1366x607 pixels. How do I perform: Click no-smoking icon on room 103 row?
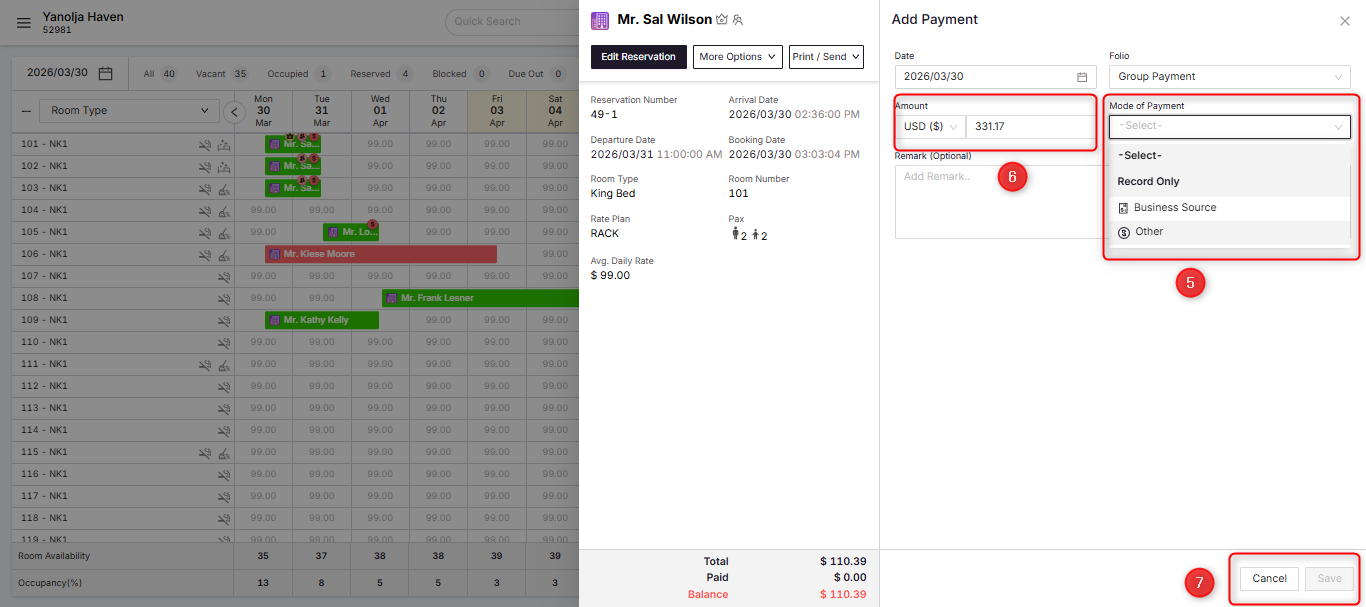point(205,188)
